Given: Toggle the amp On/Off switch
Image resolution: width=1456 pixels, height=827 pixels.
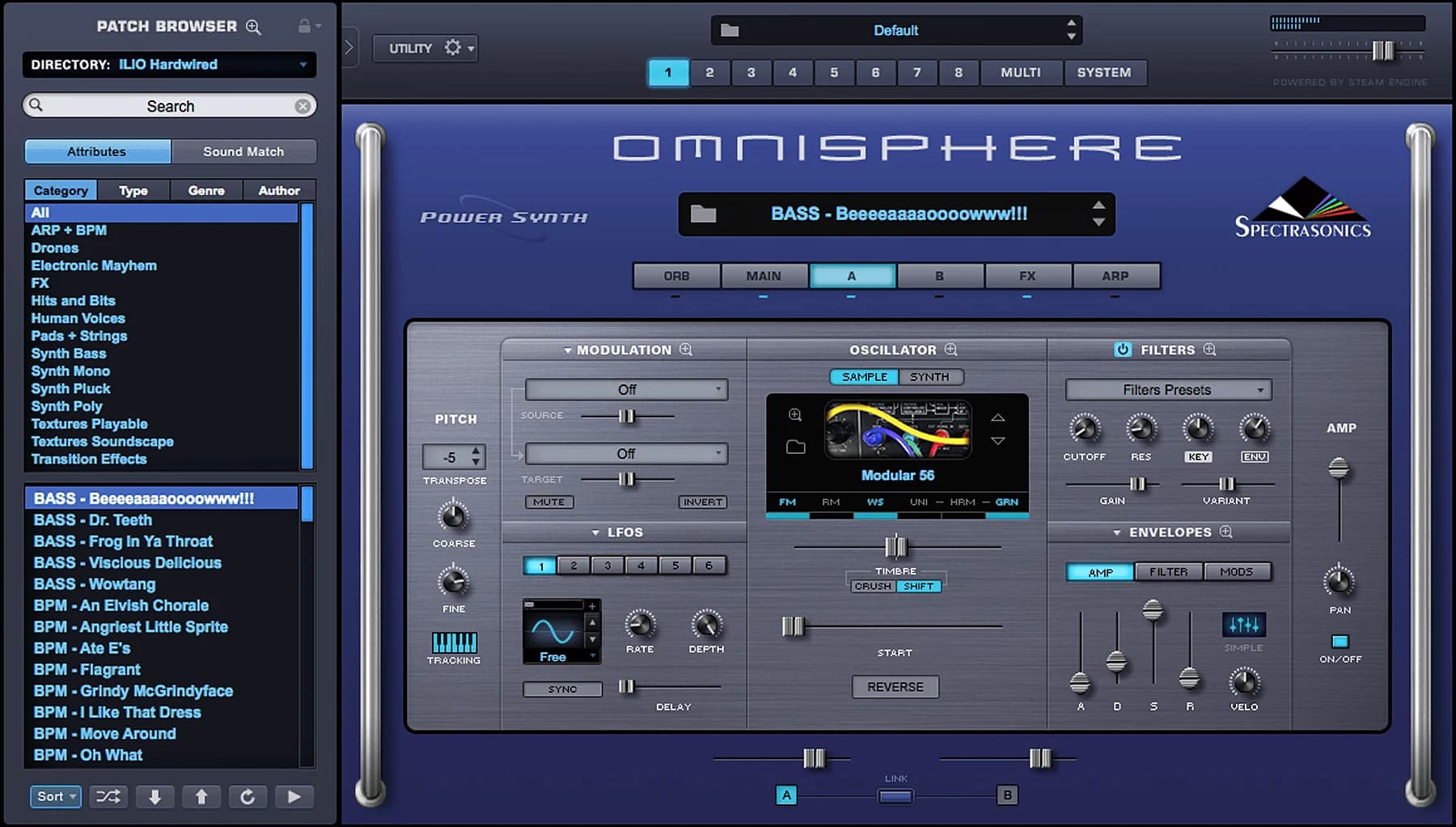Looking at the screenshot, I should click(1340, 641).
